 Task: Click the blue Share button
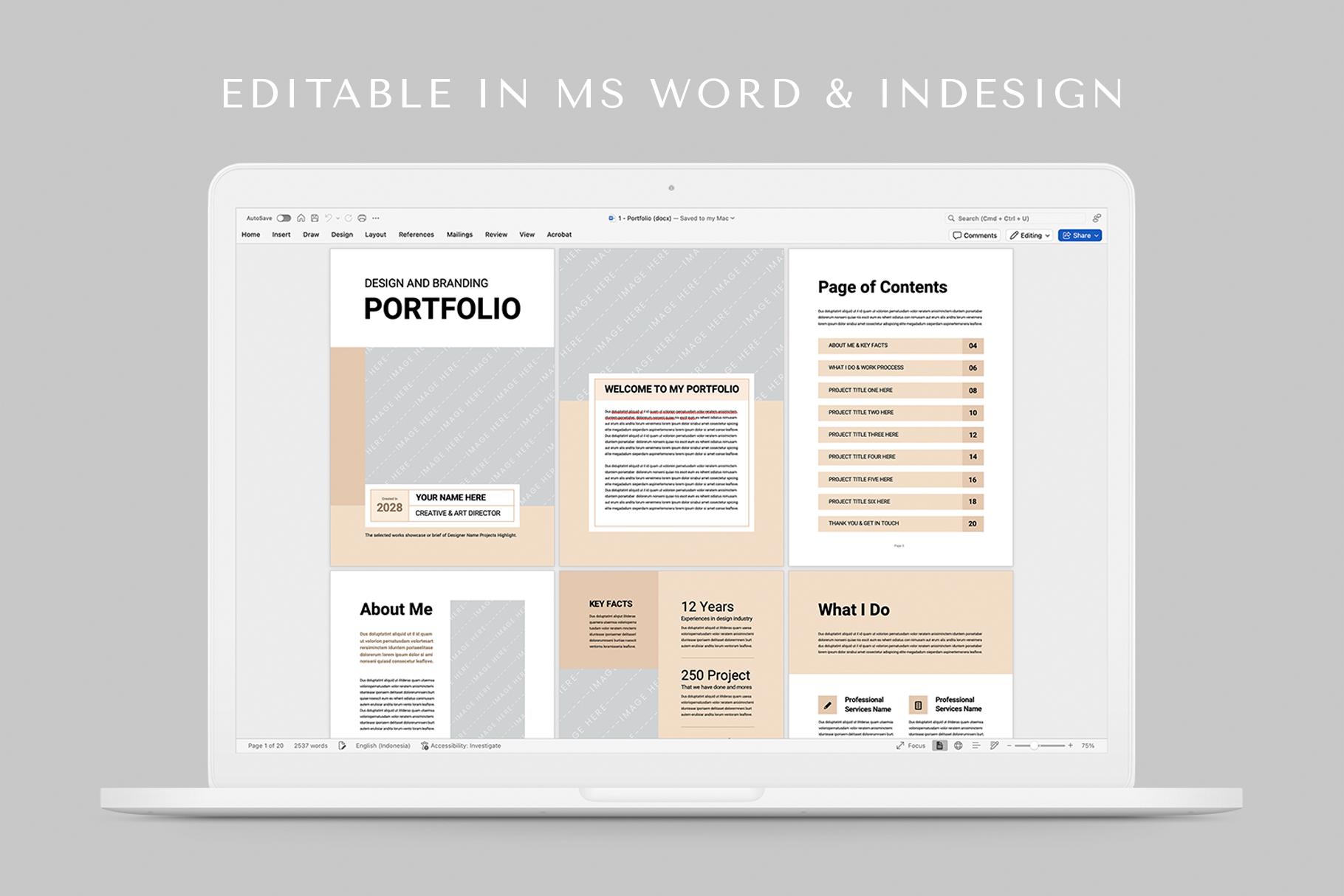(x=1079, y=235)
